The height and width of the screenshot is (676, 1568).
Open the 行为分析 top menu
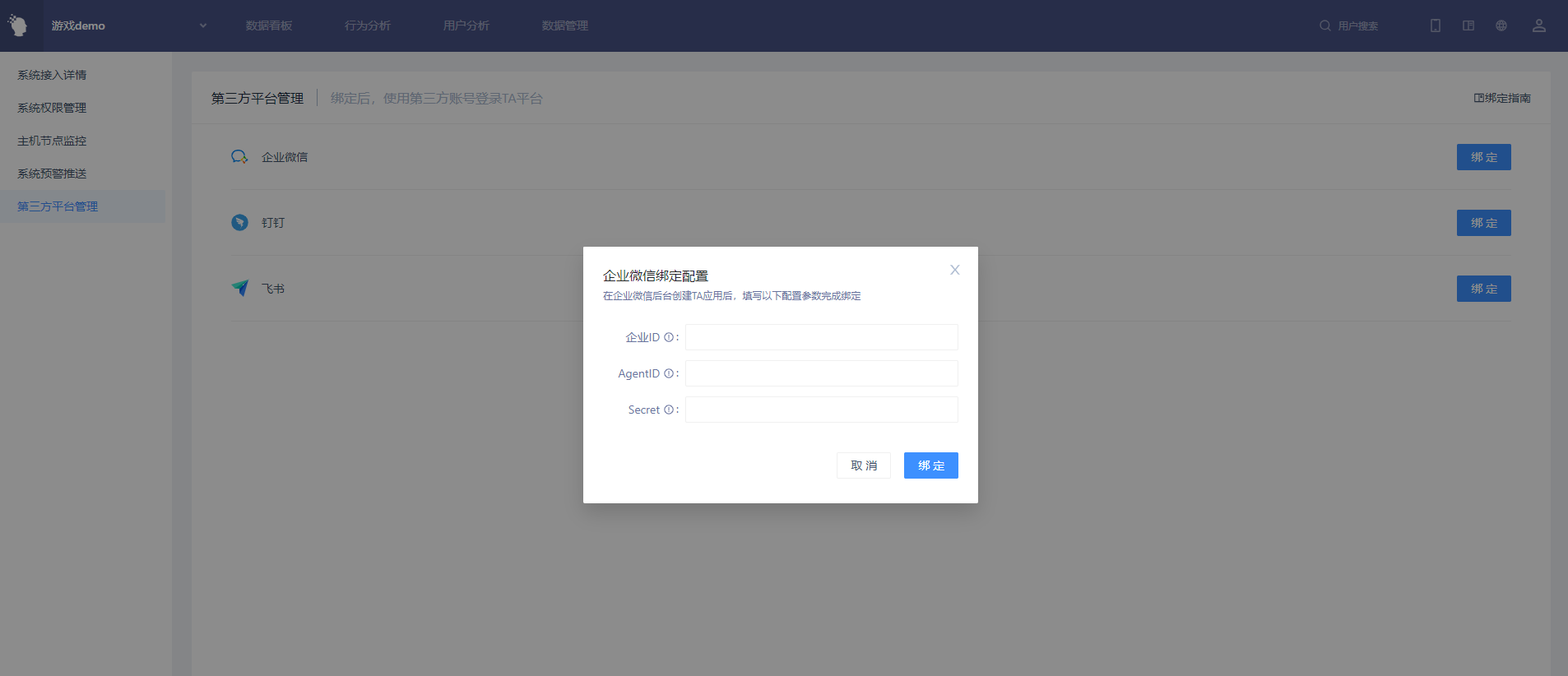(x=368, y=25)
